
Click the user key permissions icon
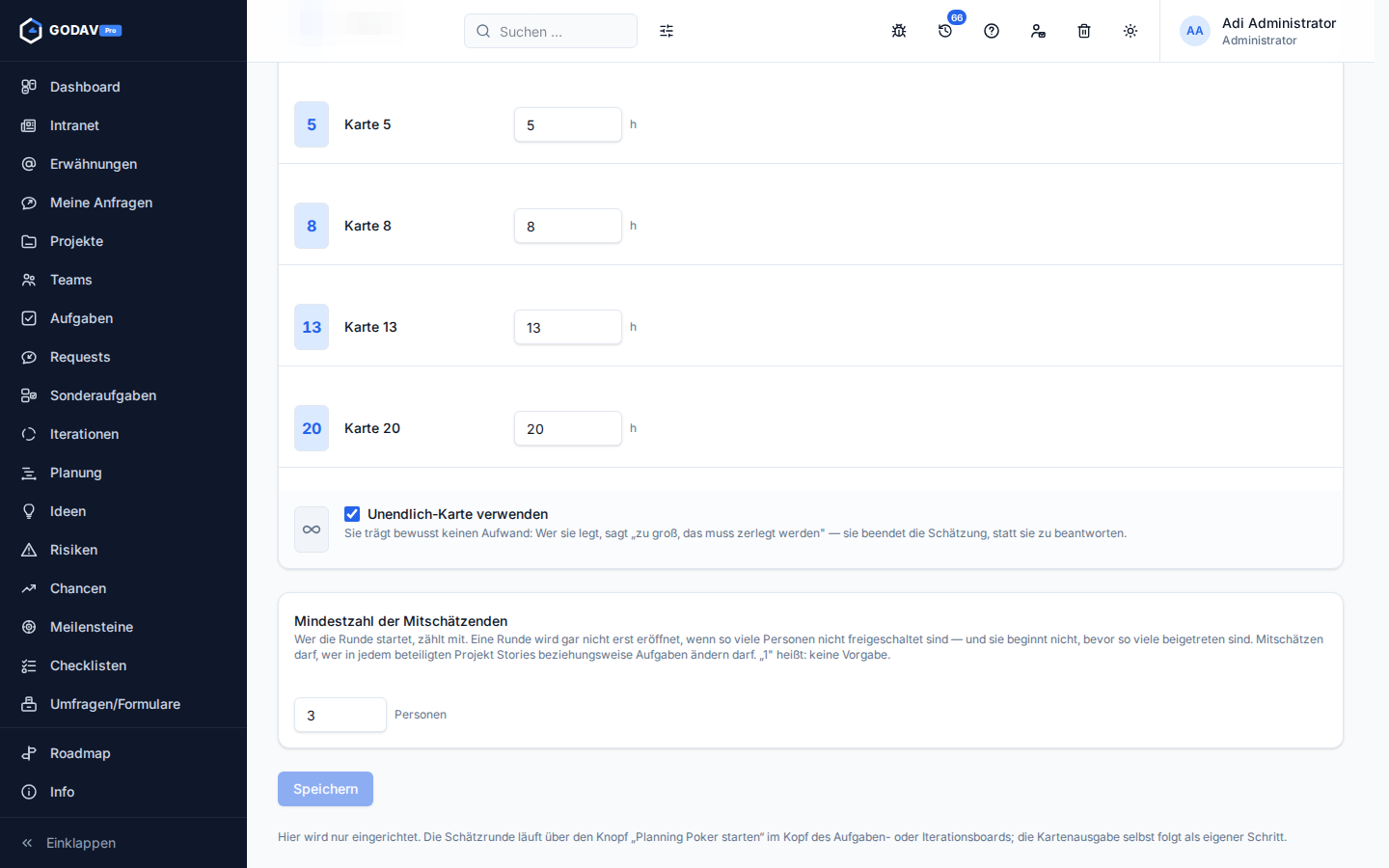pos(1038,31)
